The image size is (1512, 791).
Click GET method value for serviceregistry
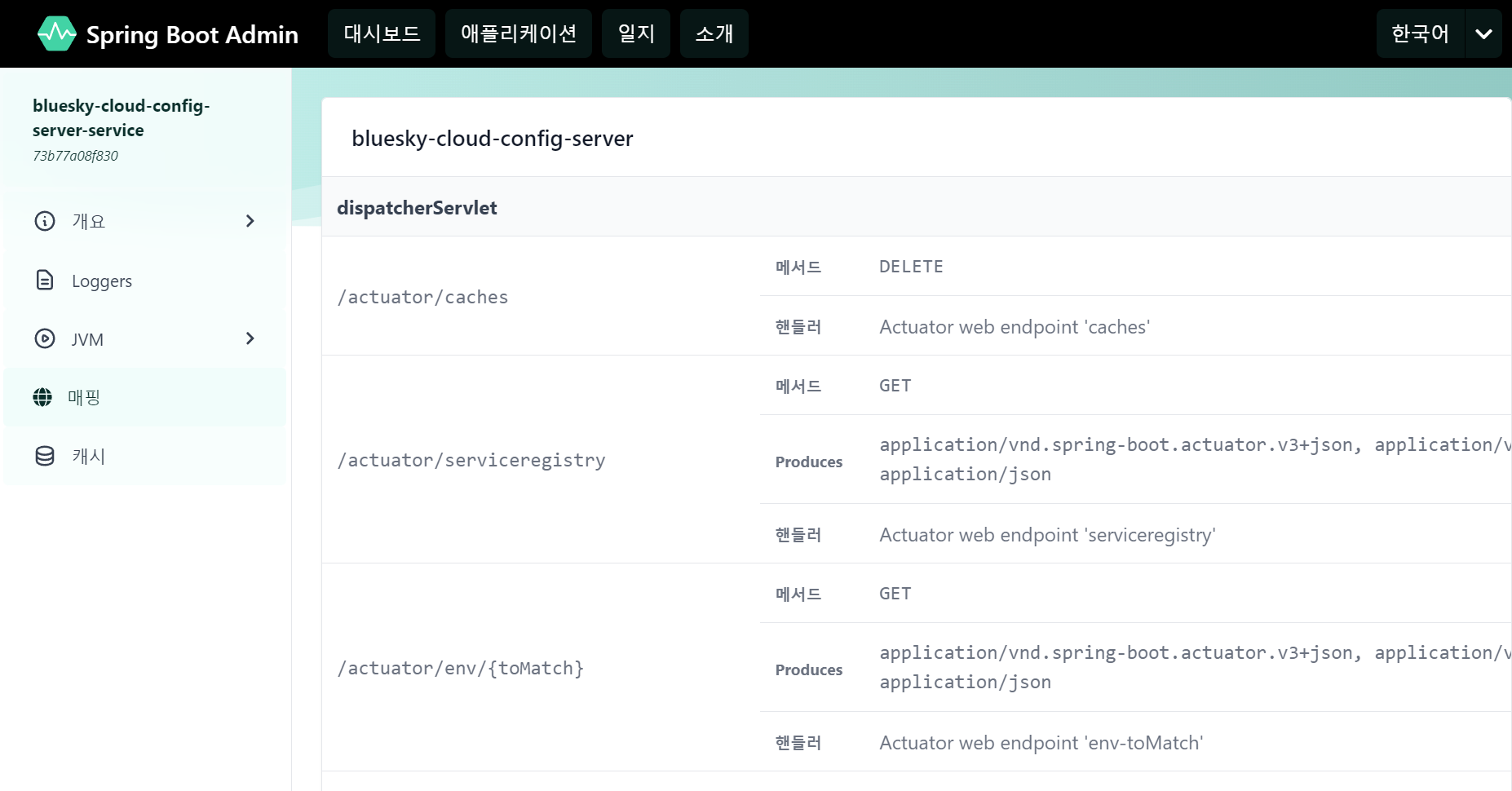895,386
